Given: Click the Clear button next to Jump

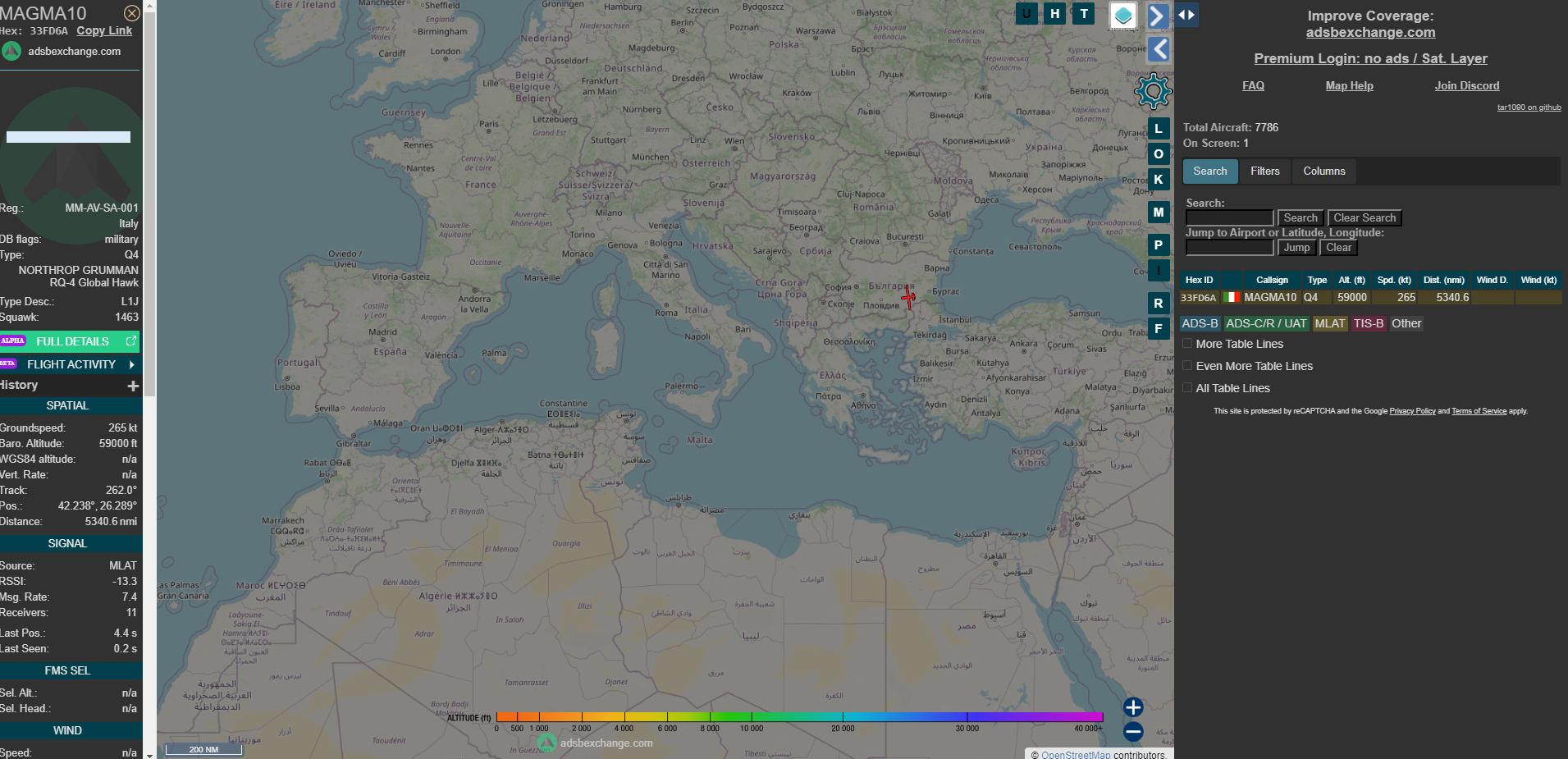Looking at the screenshot, I should (x=1338, y=248).
